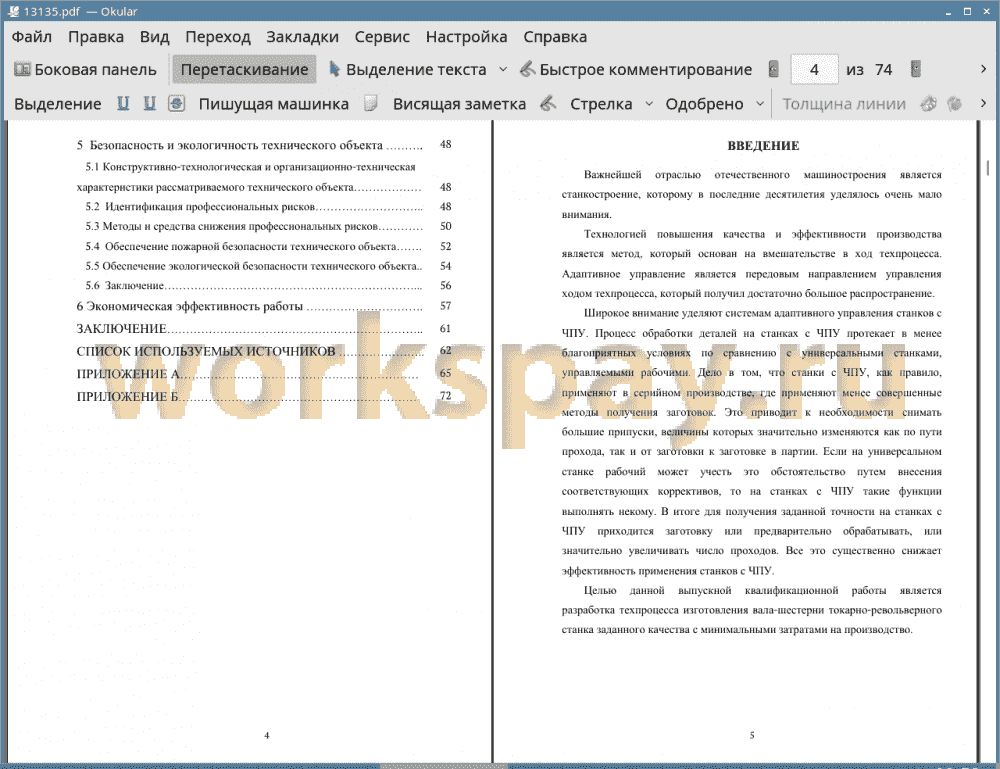Maximize the Okular window

pyautogui.click(x=967, y=11)
